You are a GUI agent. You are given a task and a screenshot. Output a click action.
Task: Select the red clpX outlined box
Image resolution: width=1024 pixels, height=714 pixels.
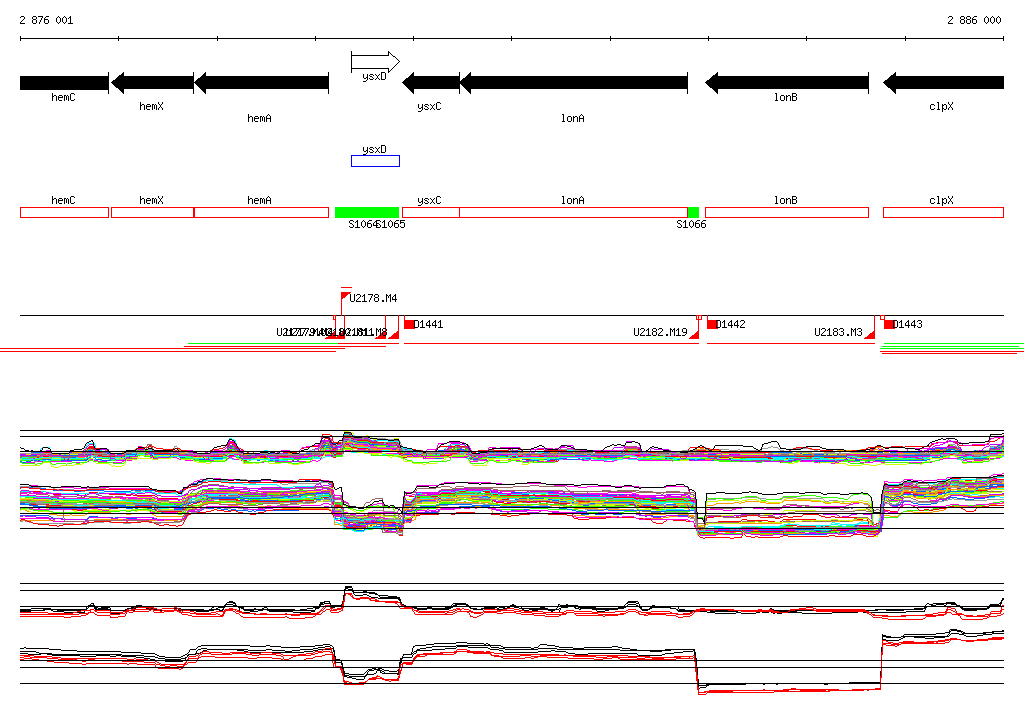[944, 212]
